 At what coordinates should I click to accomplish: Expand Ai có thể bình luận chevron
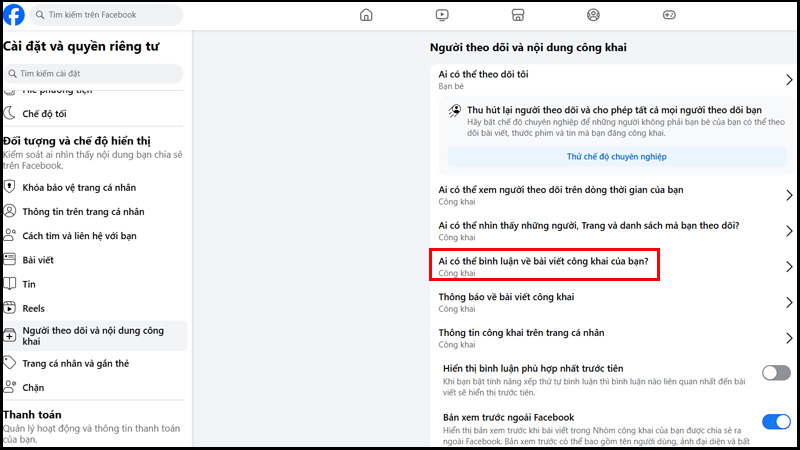(x=788, y=266)
